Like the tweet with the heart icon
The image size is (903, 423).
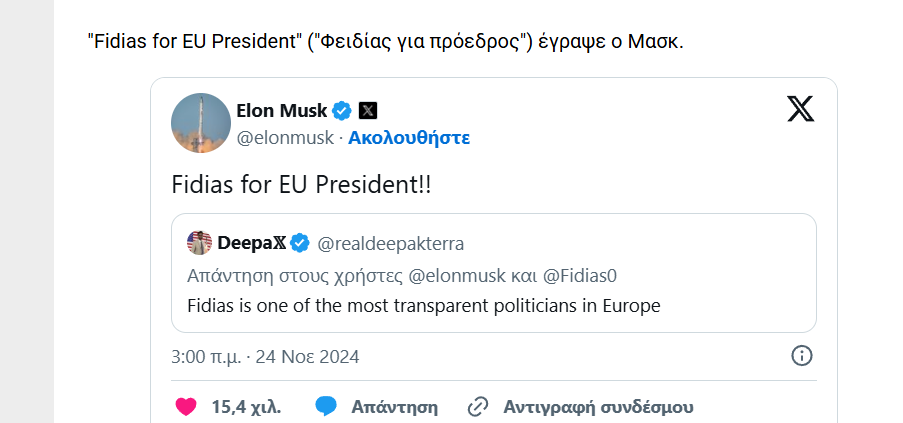185,407
